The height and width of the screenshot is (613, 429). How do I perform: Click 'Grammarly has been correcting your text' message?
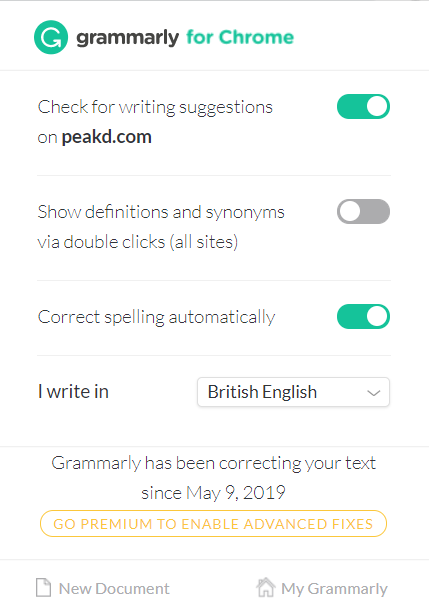(214, 463)
